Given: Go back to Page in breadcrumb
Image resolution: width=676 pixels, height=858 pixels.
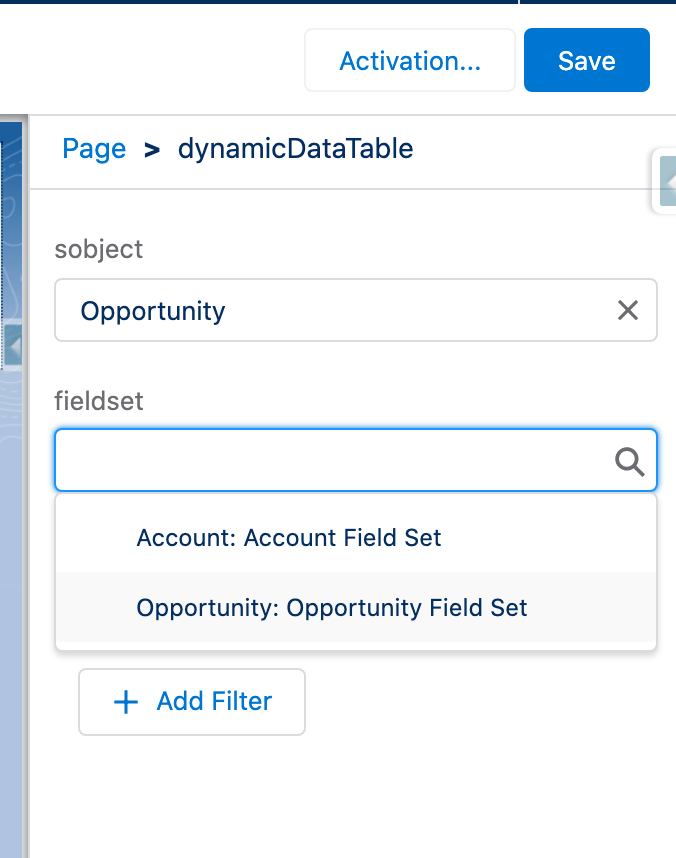Looking at the screenshot, I should coord(94,149).
